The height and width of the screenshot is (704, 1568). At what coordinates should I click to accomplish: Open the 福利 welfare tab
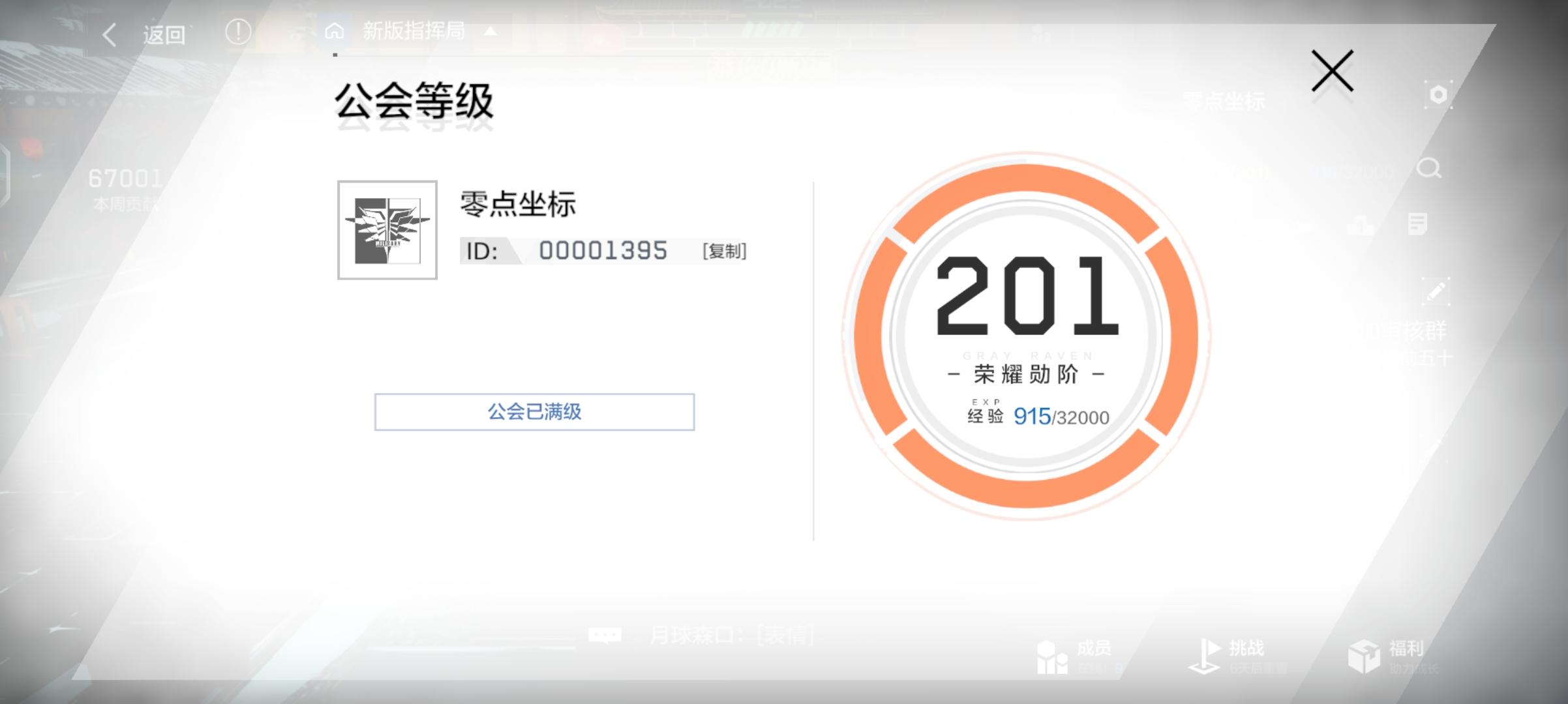[1393, 656]
